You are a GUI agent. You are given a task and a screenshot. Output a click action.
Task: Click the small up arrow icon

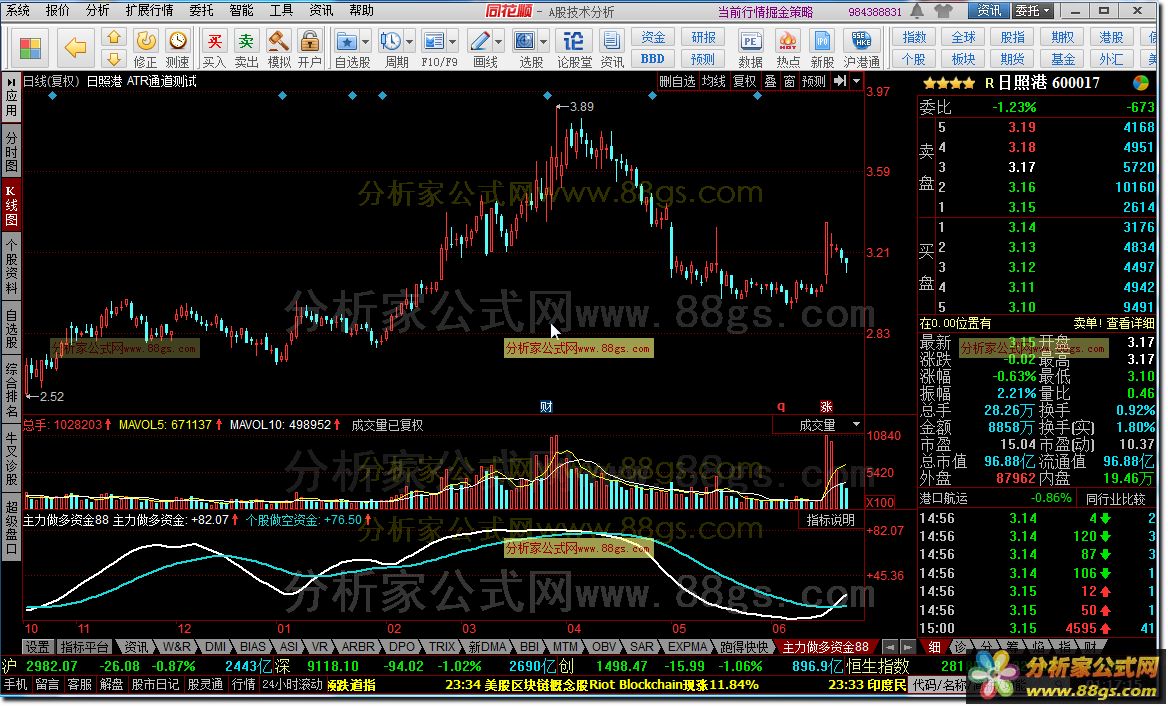click(112, 37)
